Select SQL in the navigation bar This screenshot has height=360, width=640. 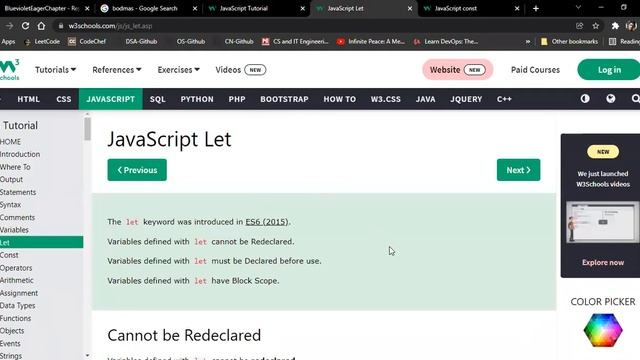pyautogui.click(x=158, y=99)
